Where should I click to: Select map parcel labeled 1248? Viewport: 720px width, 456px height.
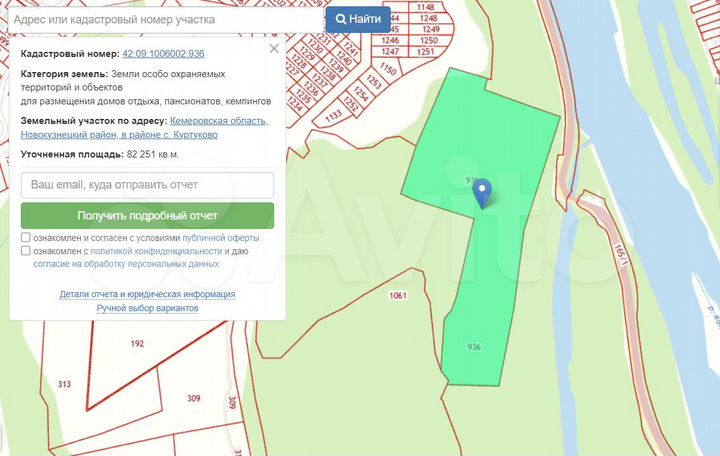(428, 18)
